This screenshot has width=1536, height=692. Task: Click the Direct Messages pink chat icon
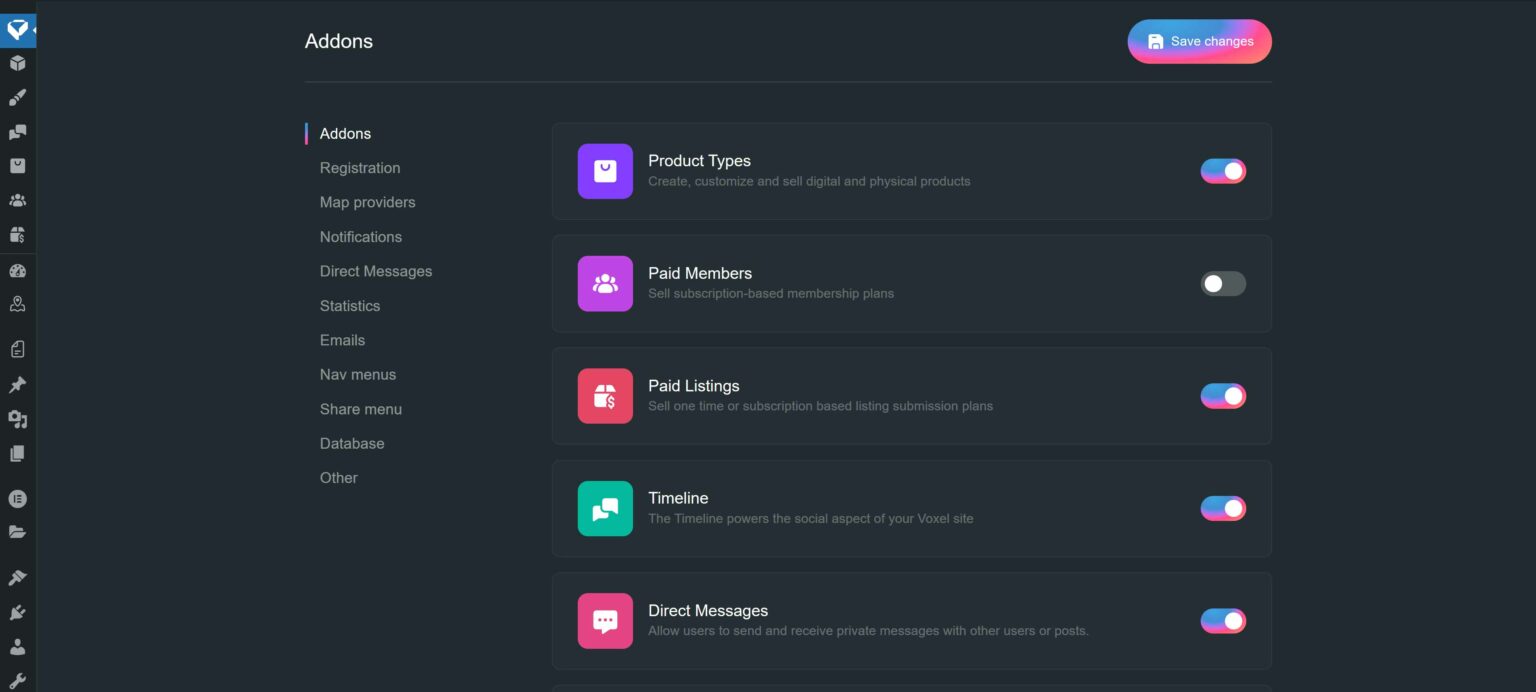(x=604, y=620)
